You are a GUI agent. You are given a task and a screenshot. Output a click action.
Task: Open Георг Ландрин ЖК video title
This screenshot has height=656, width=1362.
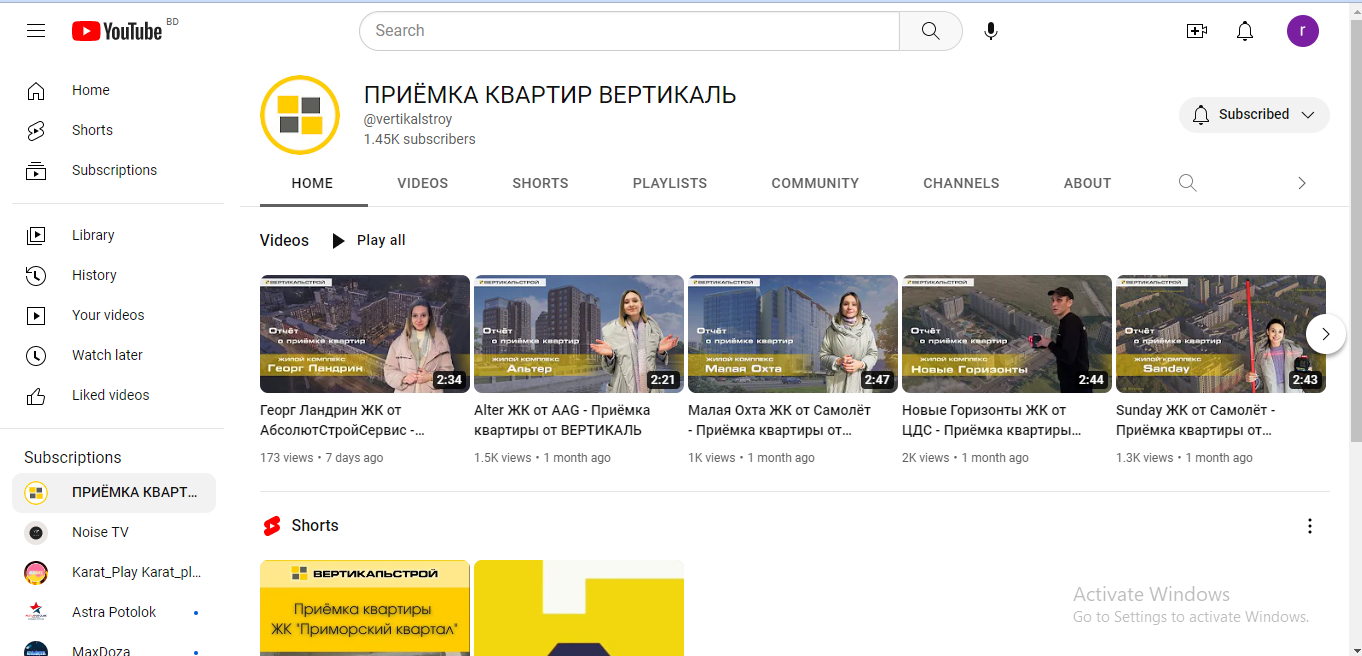click(343, 421)
